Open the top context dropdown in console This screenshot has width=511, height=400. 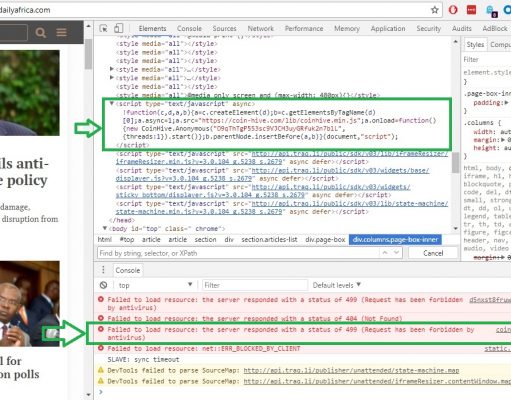pos(155,285)
